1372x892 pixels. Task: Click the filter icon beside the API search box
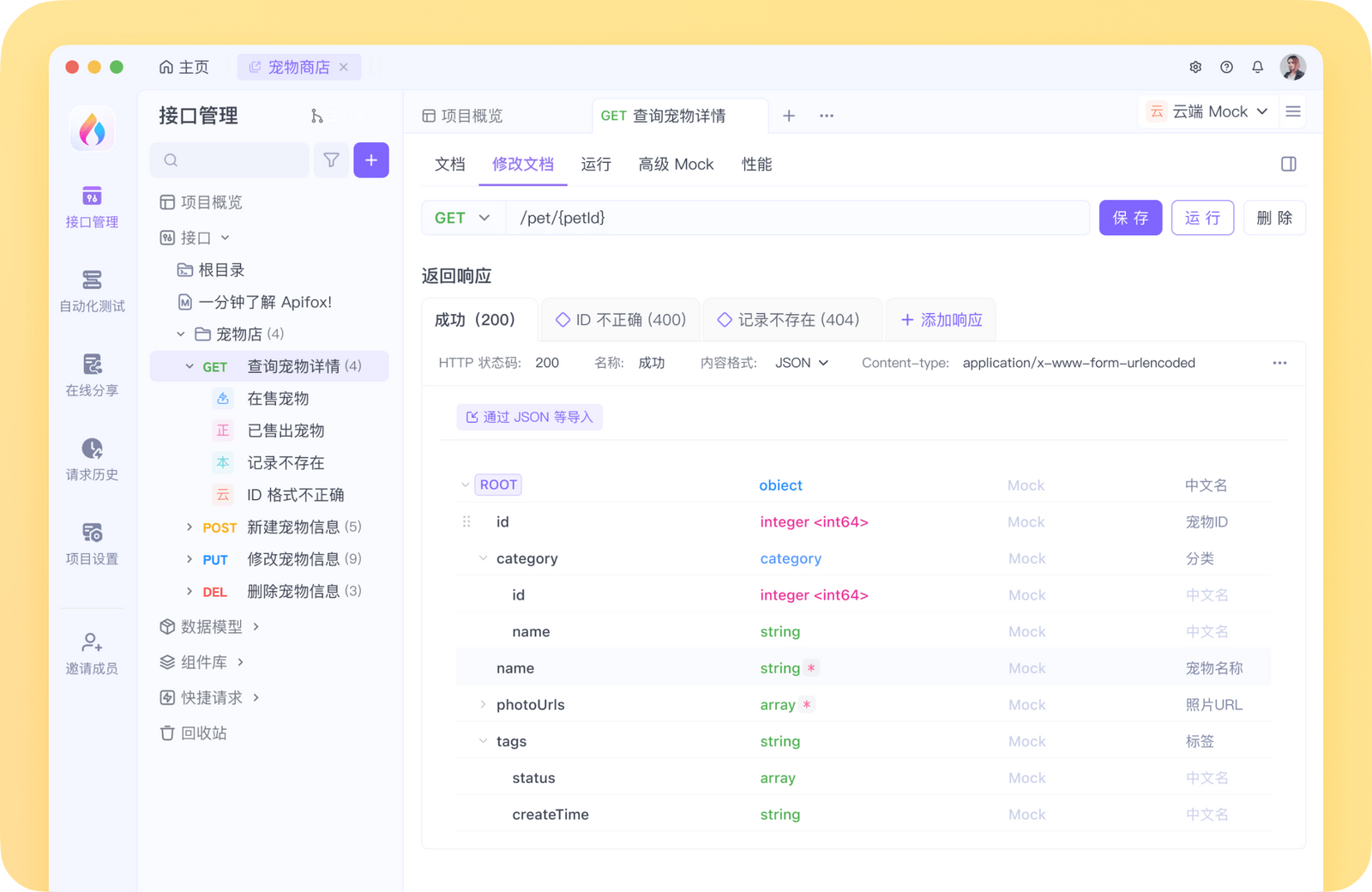click(331, 160)
